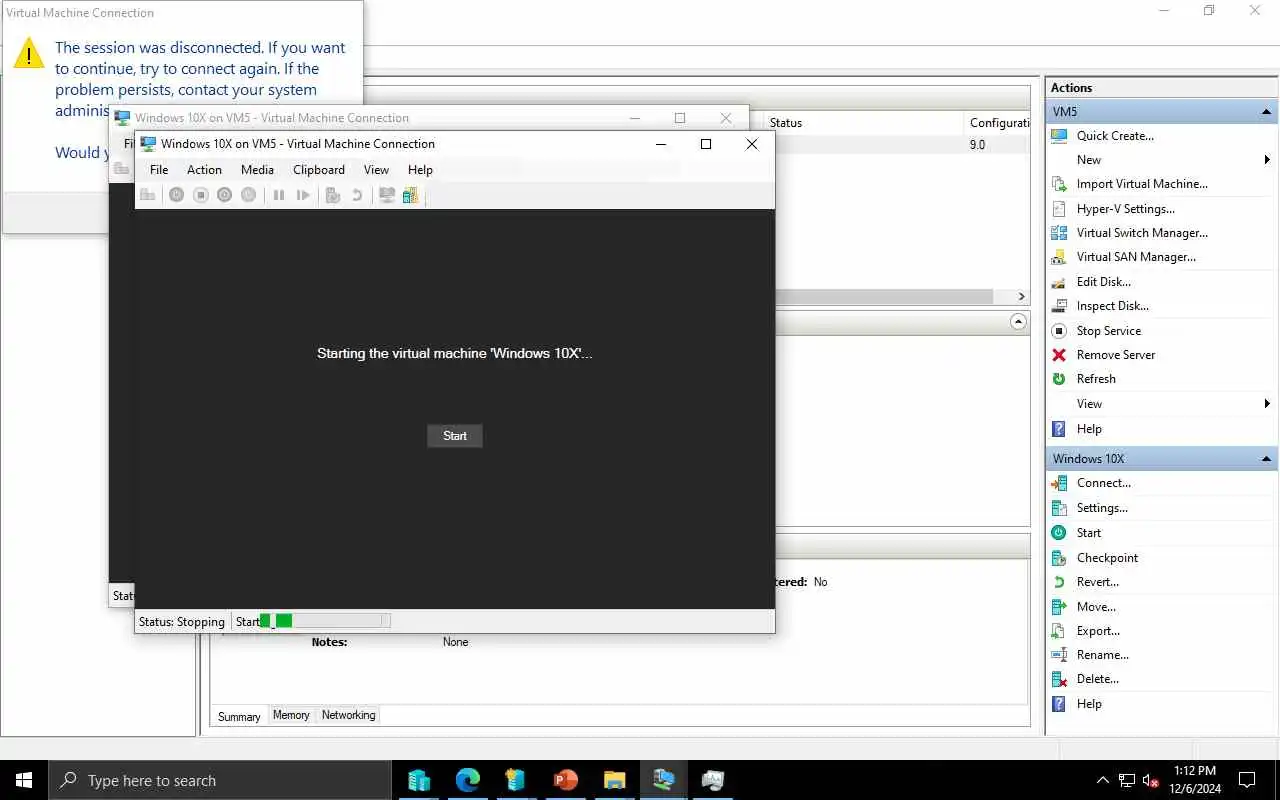1280x800 pixels.
Task: Click Export in the Actions pane
Action: coord(1098,631)
